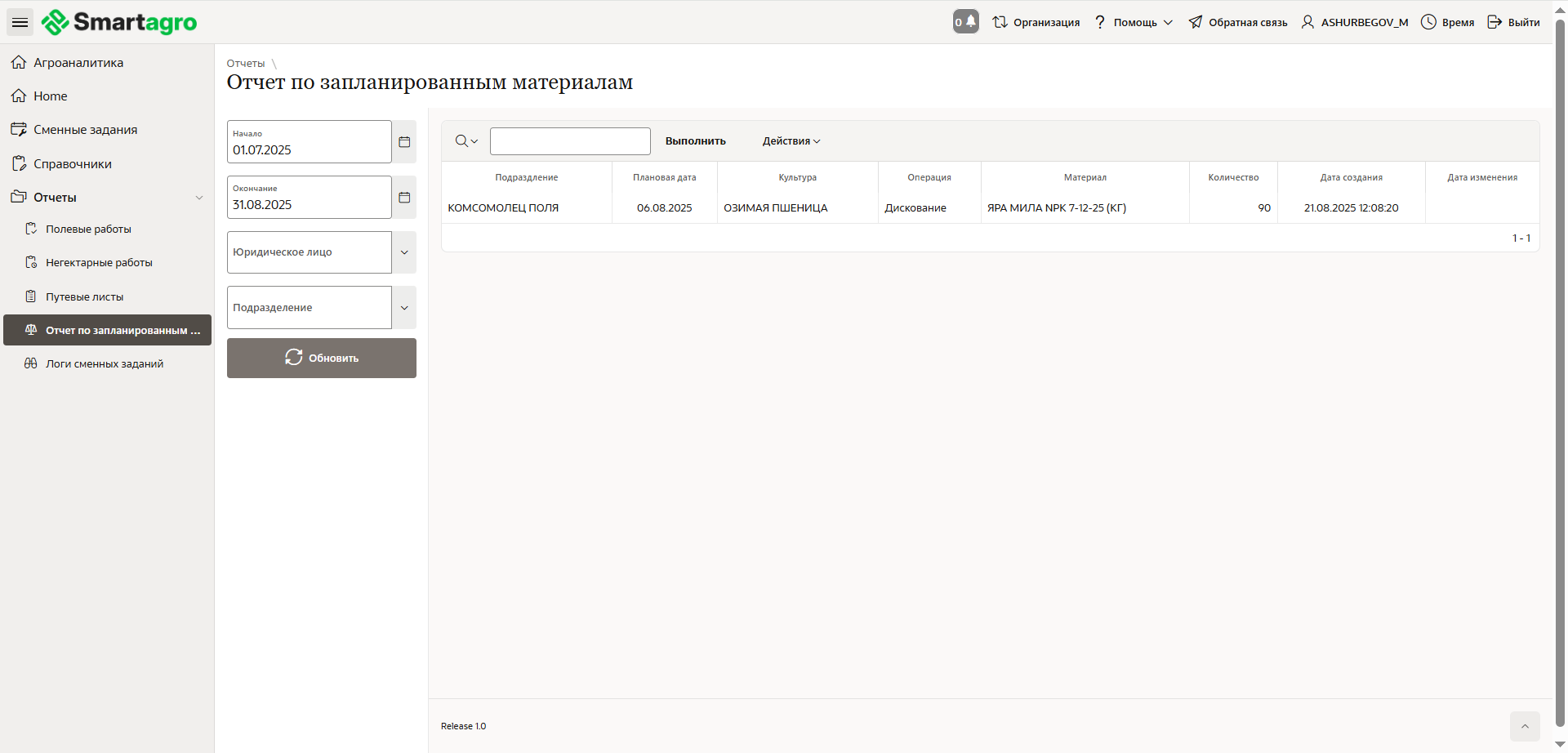Click the Выйти logout icon
The height and width of the screenshot is (753, 1568).
tap(1494, 22)
